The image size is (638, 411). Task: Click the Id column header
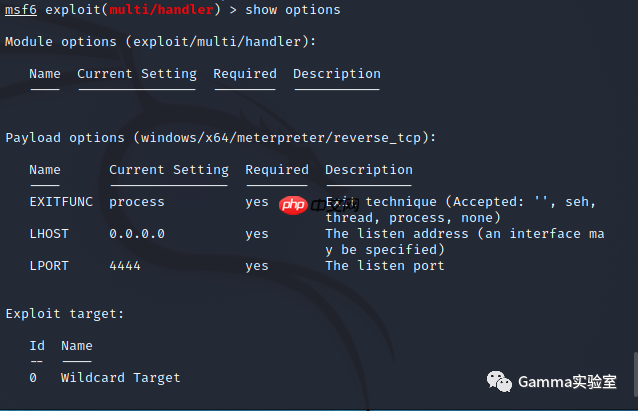tap(37, 346)
